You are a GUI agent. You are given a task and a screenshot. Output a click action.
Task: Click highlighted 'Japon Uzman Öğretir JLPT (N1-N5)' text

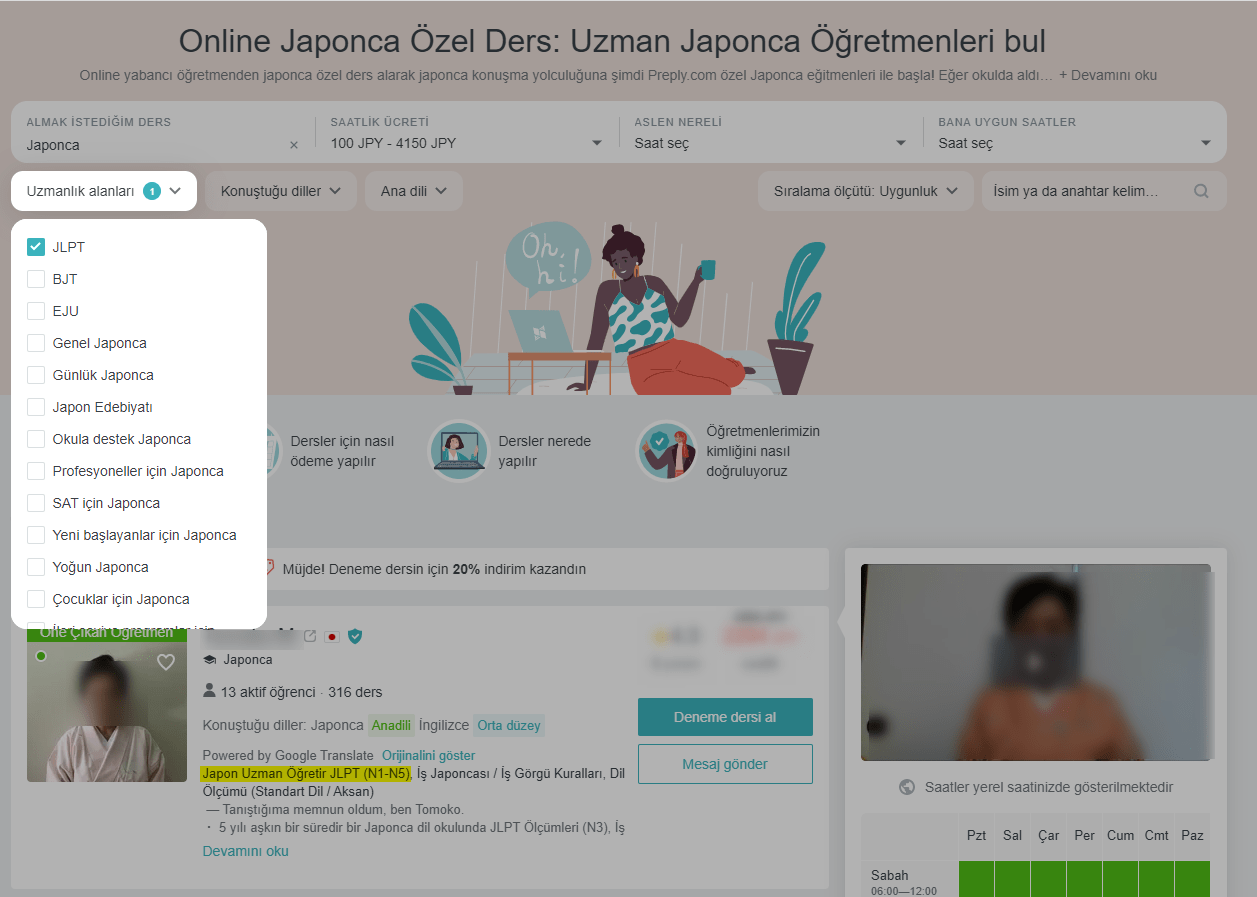[x=306, y=773]
